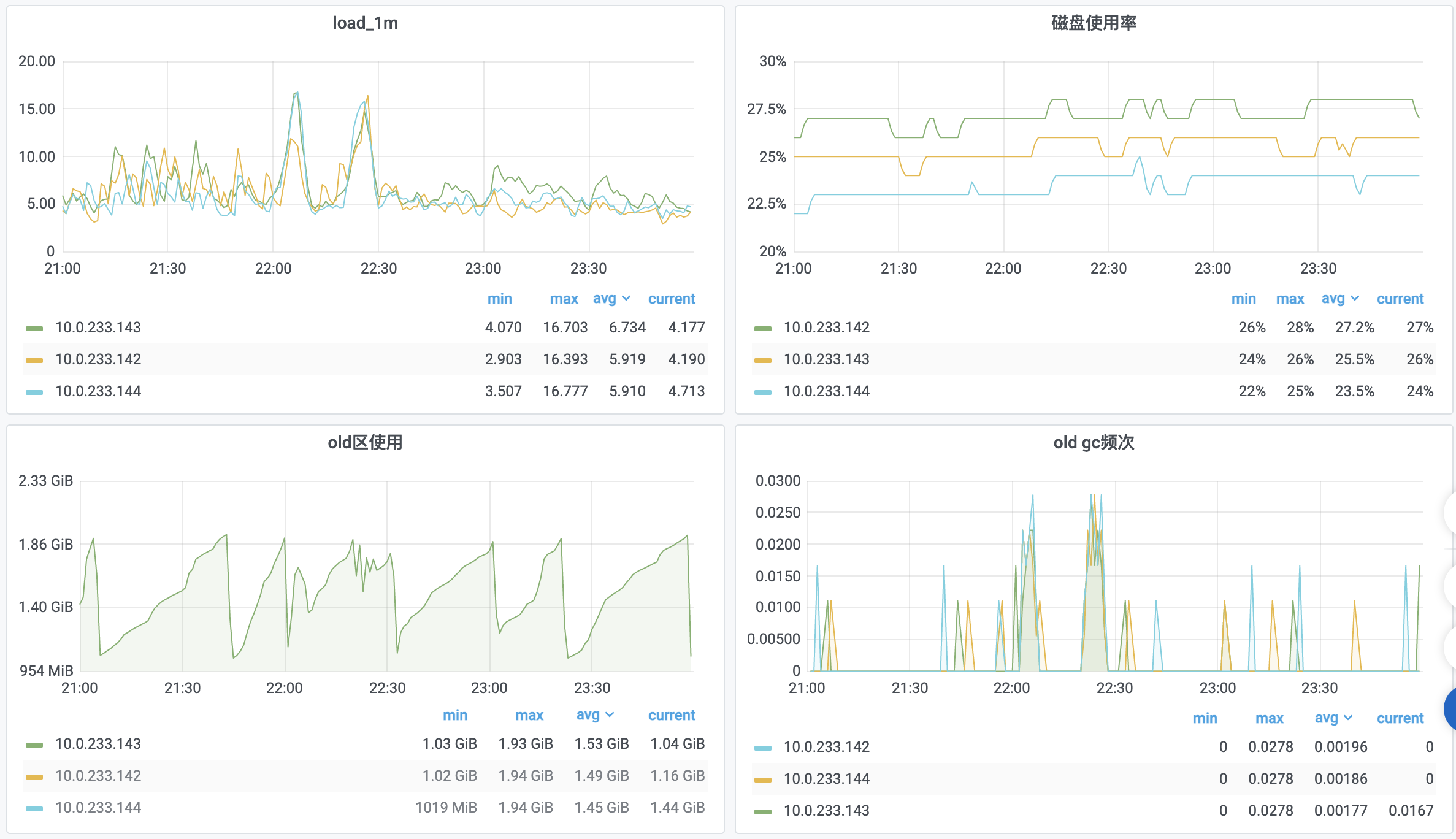Open the load_1m panel title menu

click(x=365, y=23)
